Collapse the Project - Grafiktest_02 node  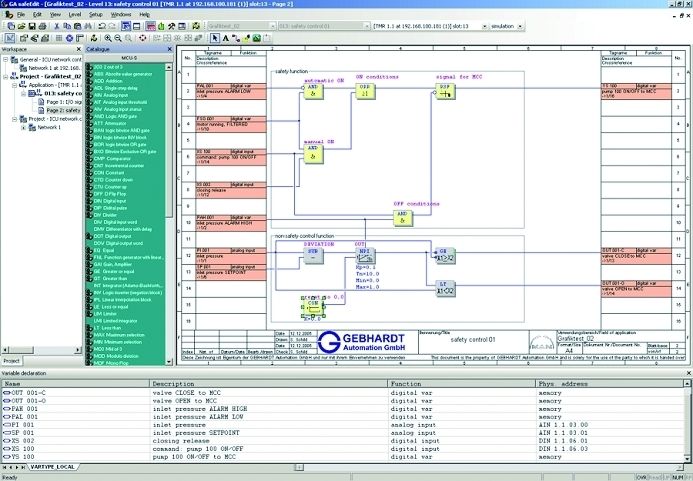6,76
